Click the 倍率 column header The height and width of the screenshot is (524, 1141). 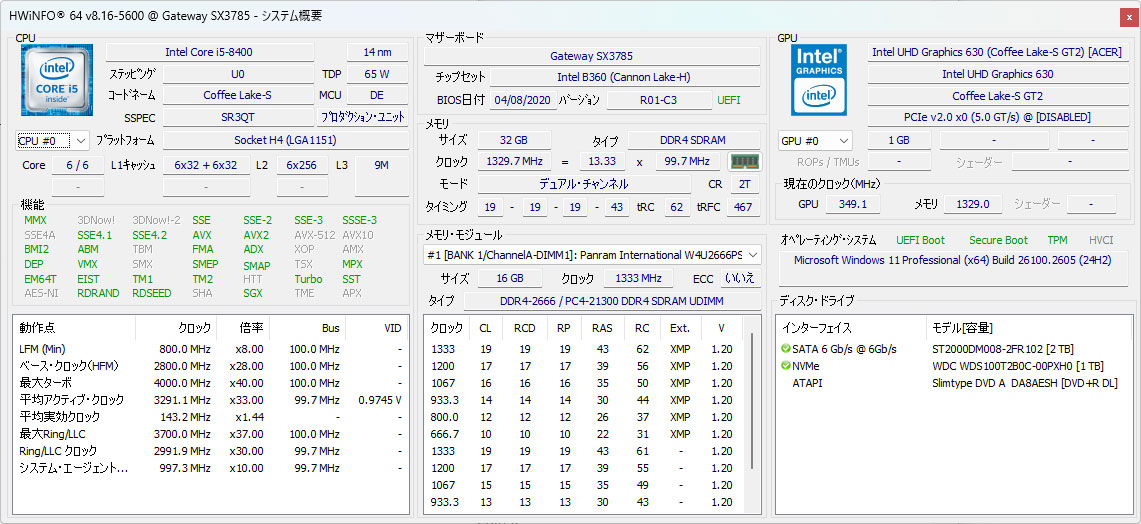[243, 328]
